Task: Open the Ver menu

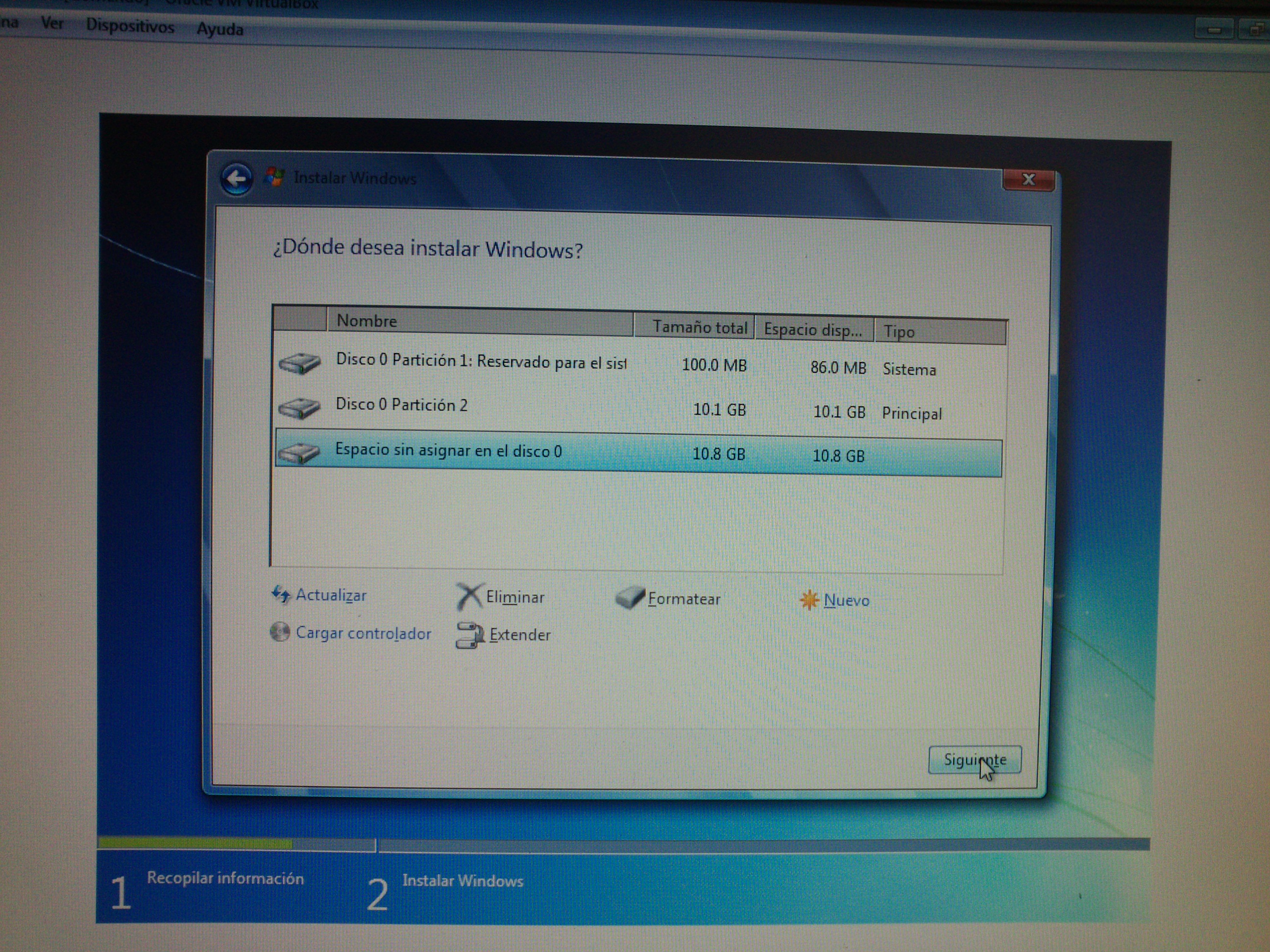Action: [x=51, y=24]
